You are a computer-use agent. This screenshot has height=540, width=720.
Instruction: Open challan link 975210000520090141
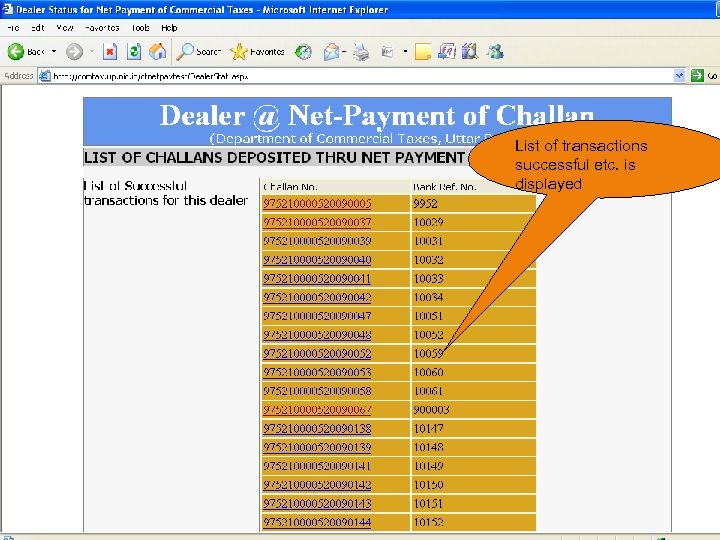point(317,466)
